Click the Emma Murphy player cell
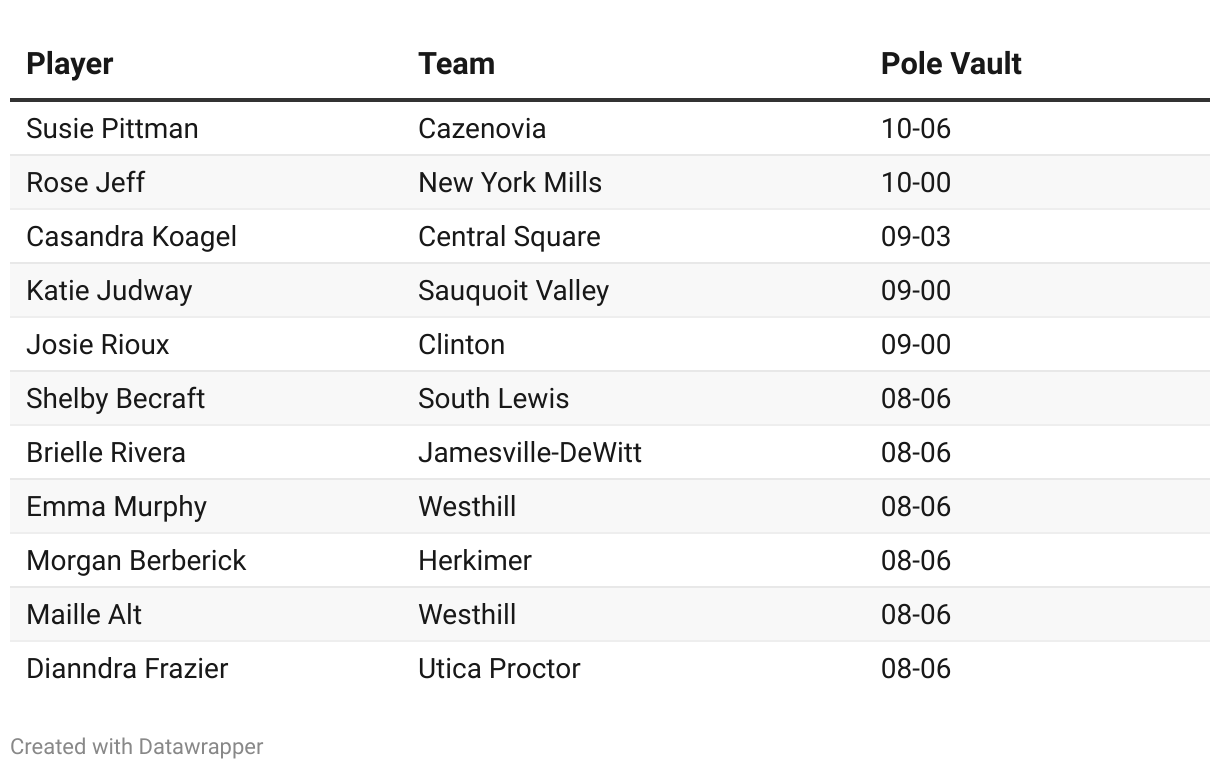The image size is (1220, 770). coord(116,507)
